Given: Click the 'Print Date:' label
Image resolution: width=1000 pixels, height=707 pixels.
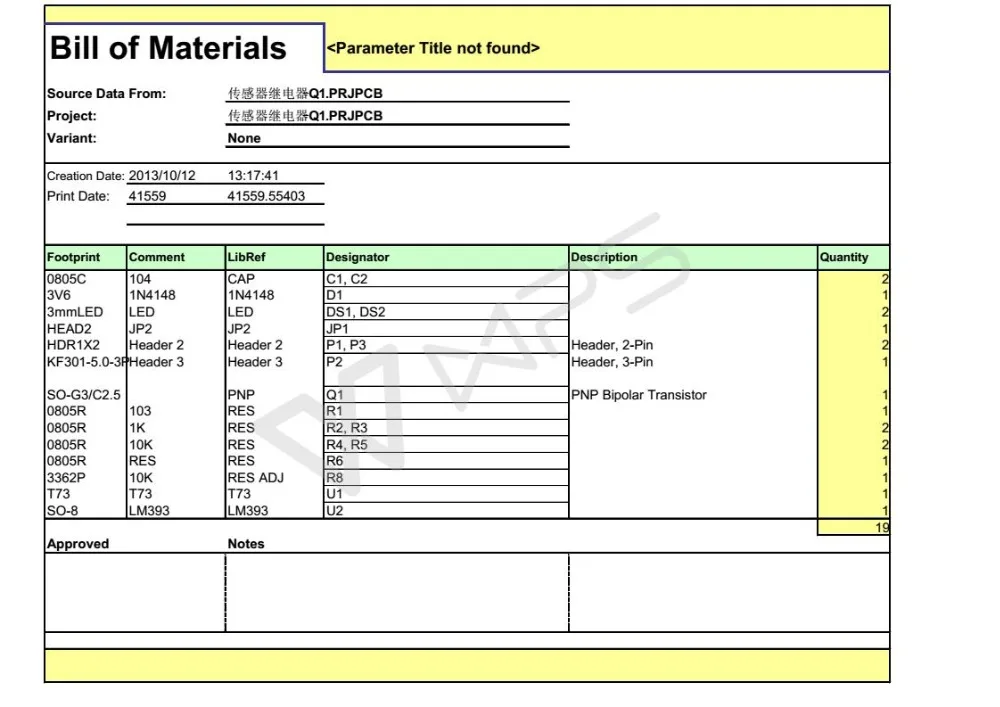Looking at the screenshot, I should tap(78, 196).
